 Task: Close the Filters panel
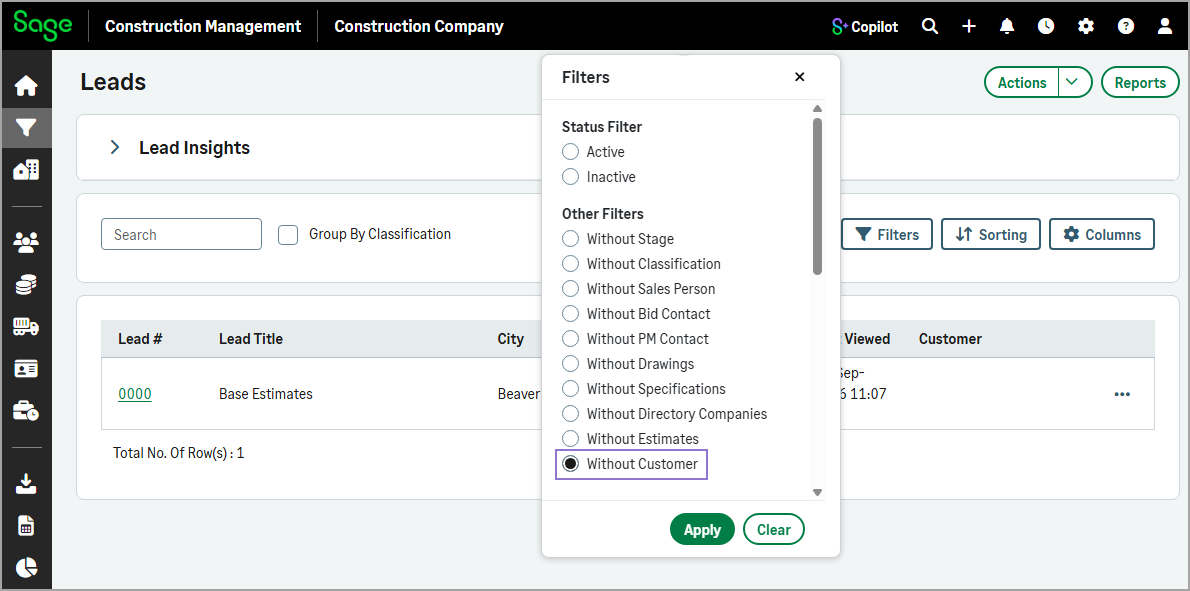coord(799,77)
